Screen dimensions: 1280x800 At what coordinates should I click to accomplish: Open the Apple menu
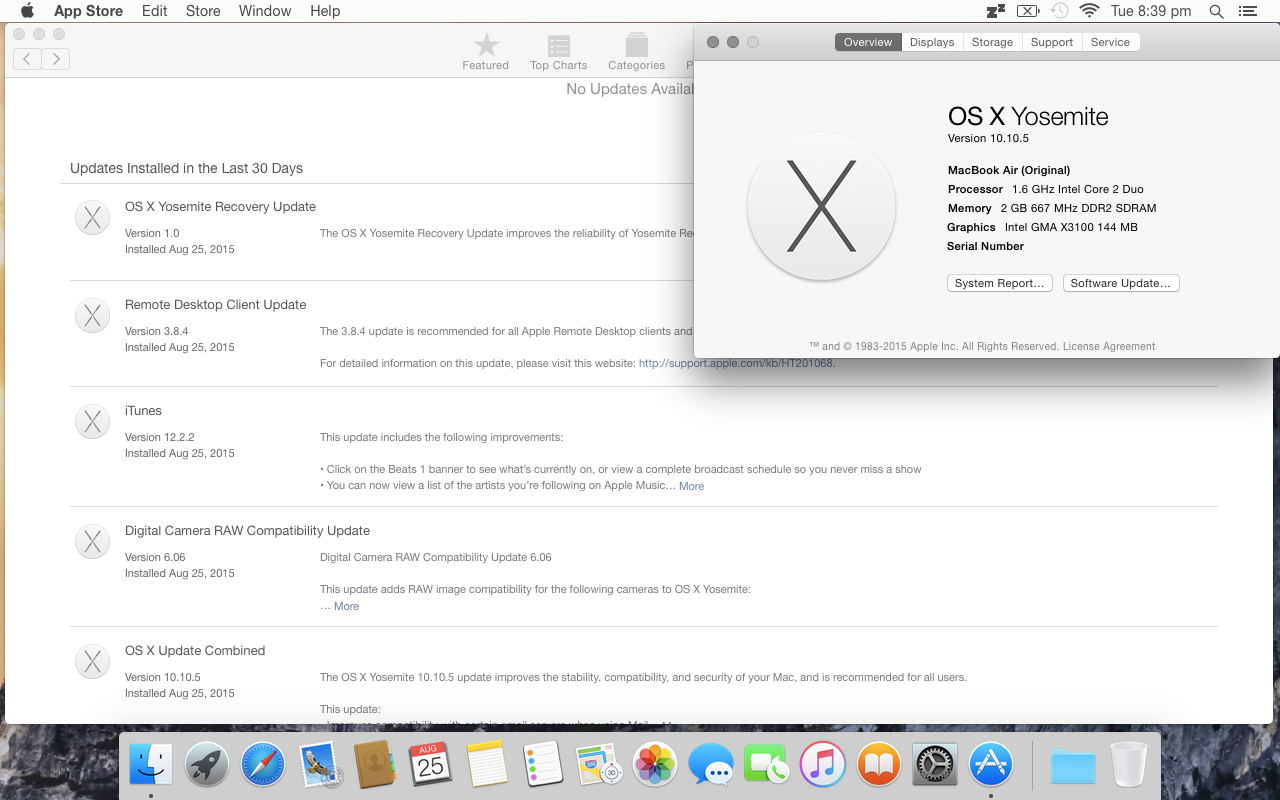click(27, 11)
